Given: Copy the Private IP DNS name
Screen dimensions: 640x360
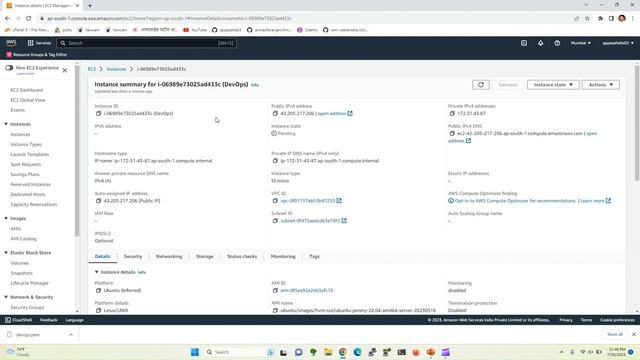Looking at the screenshot, I should click(x=275, y=161).
